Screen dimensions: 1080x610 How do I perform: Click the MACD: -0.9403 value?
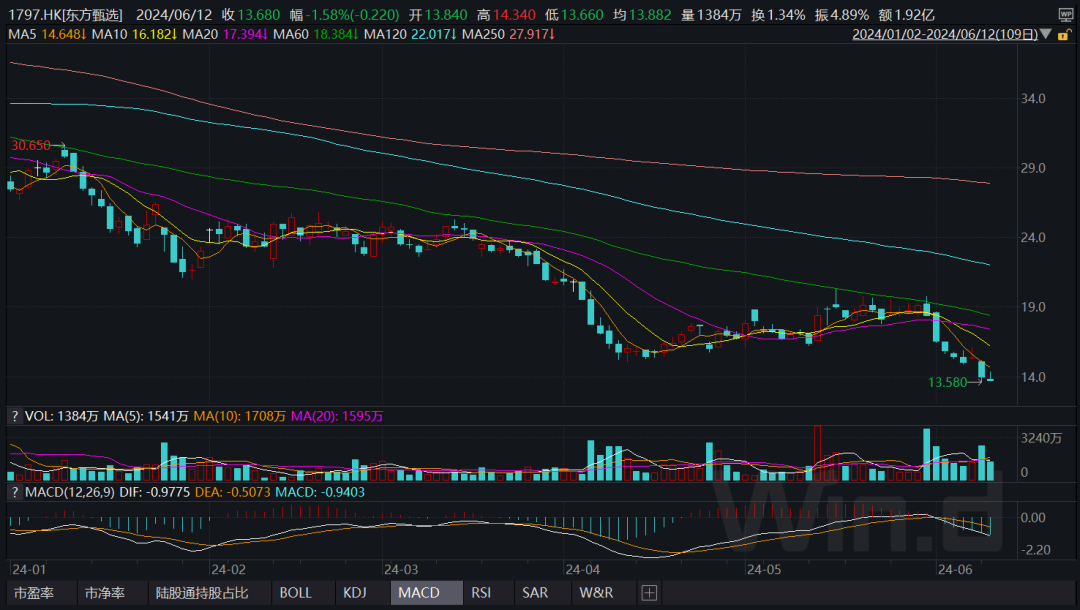click(320, 492)
